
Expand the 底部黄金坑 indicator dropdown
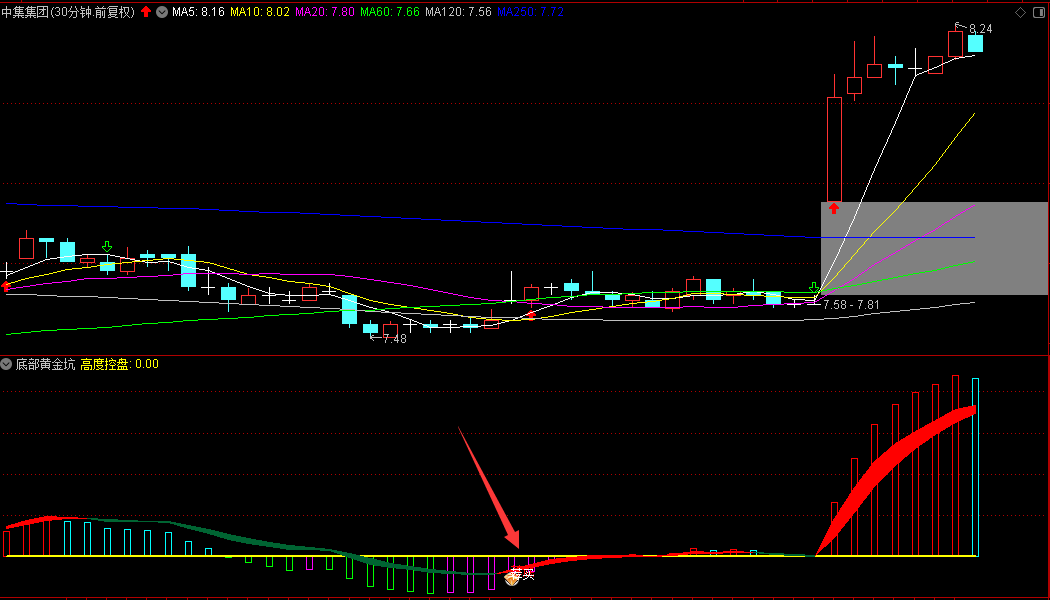click(x=6, y=364)
